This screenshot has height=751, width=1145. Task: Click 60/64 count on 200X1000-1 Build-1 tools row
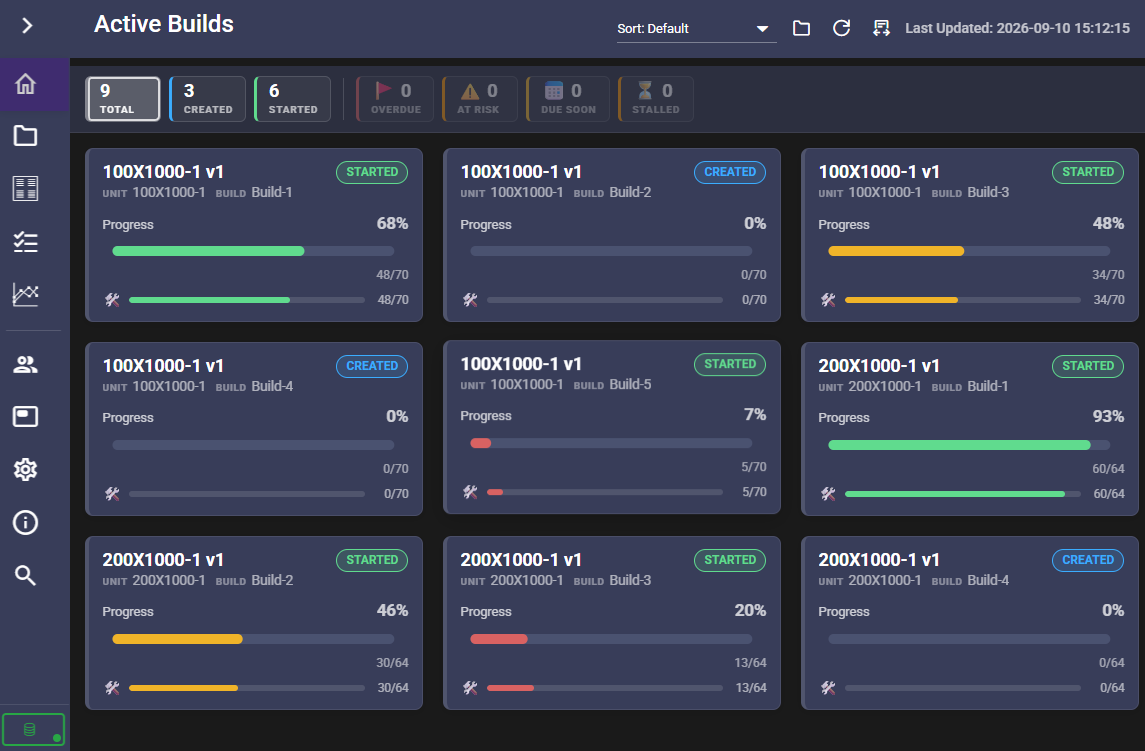(1108, 494)
